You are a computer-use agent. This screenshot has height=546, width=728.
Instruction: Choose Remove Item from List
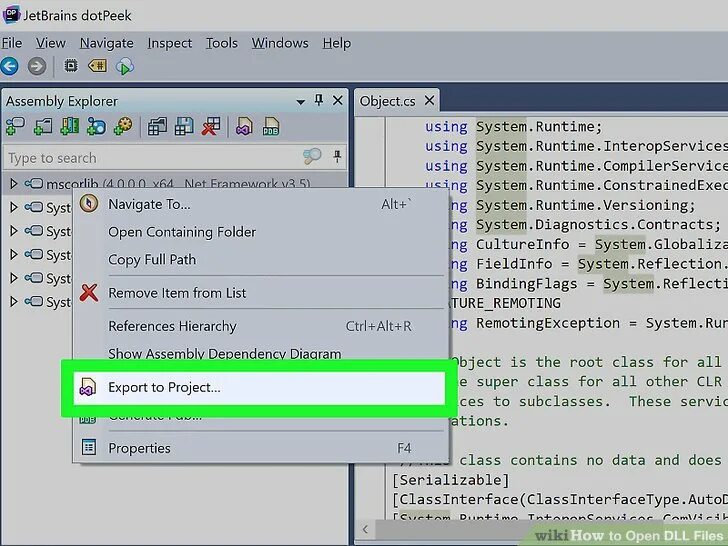coord(261,293)
